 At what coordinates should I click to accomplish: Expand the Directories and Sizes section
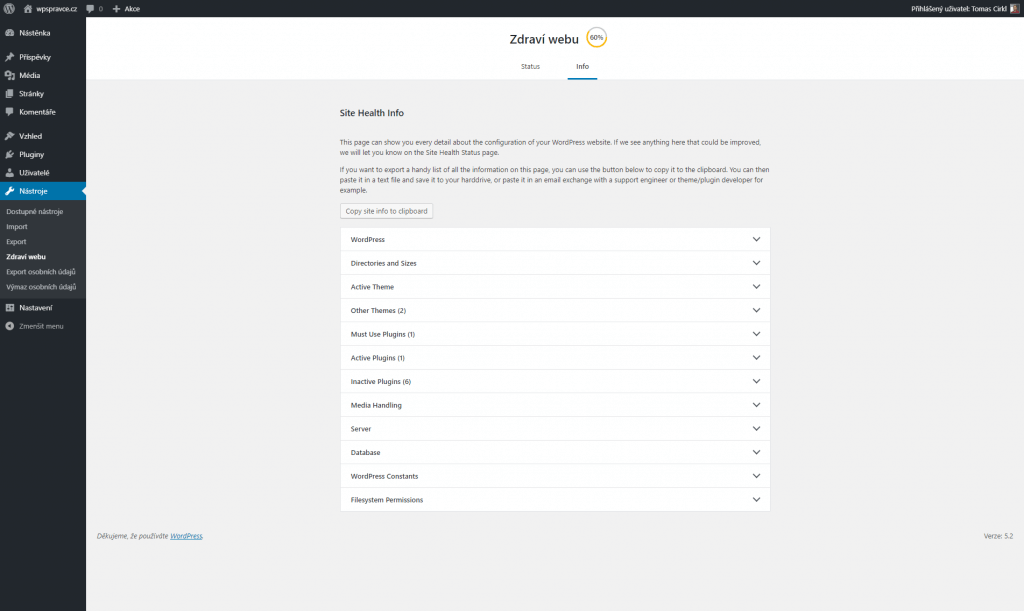[554, 263]
